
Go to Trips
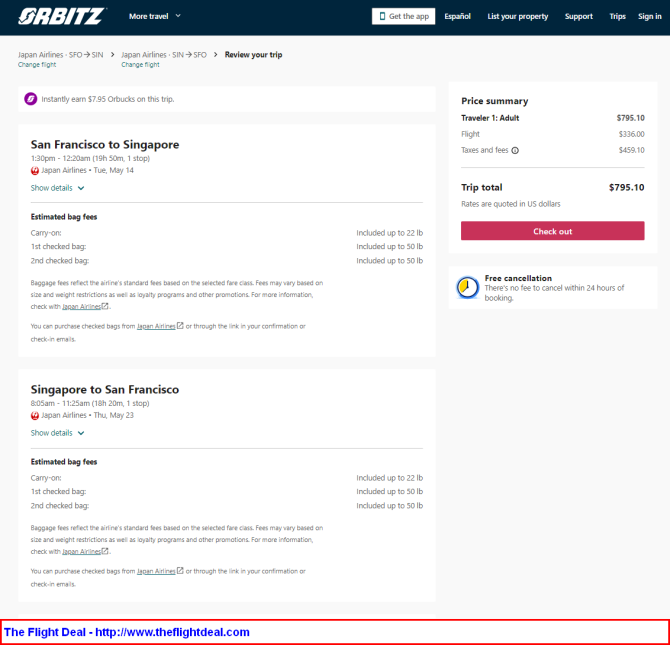617,16
